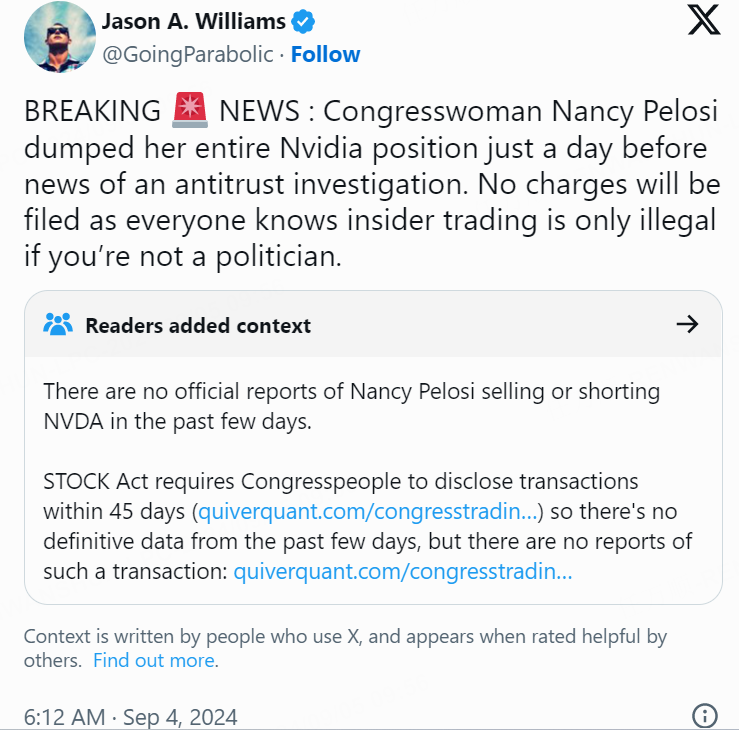Expand the 'Readers added context' heading

pyautogui.click(x=198, y=325)
